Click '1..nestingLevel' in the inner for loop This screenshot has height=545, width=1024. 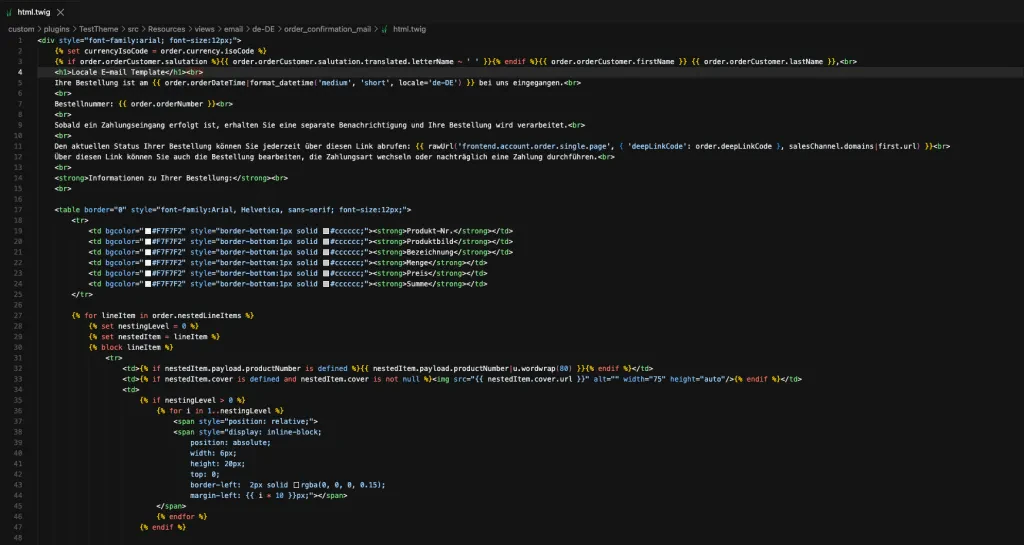[x=241, y=411]
